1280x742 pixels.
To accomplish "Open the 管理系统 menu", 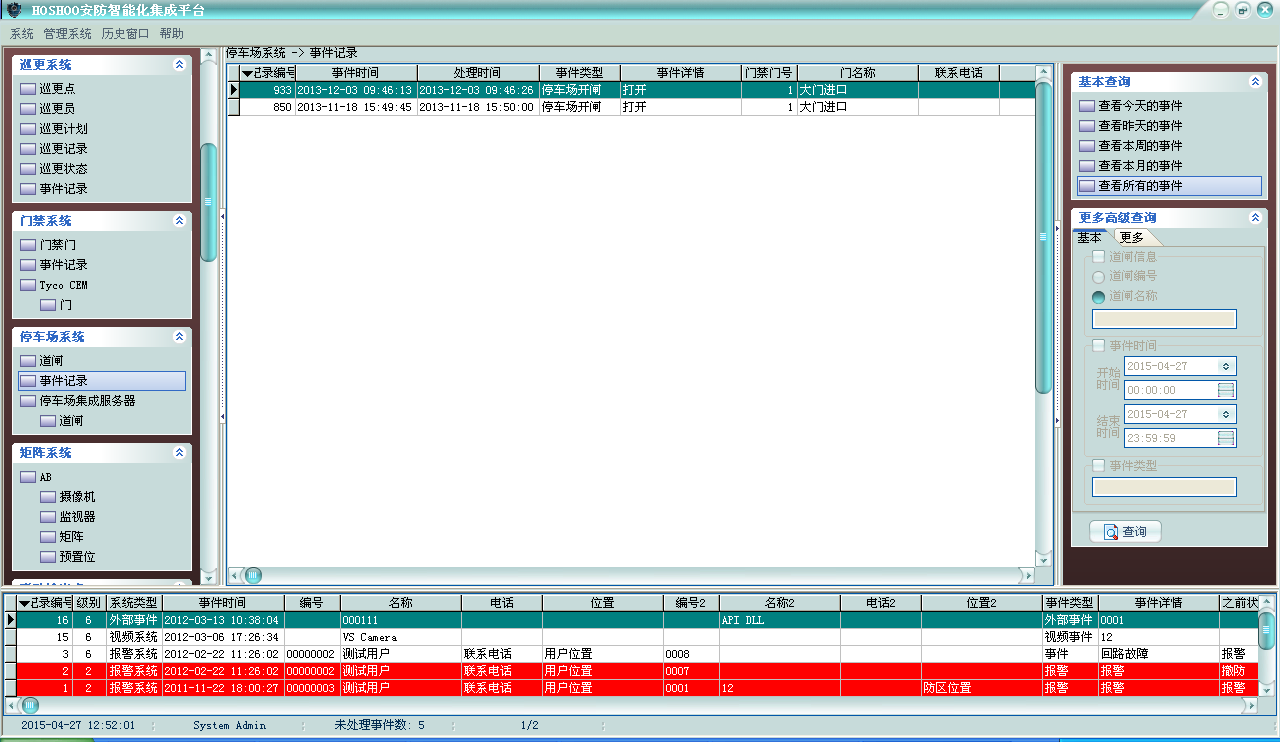I will [x=67, y=34].
